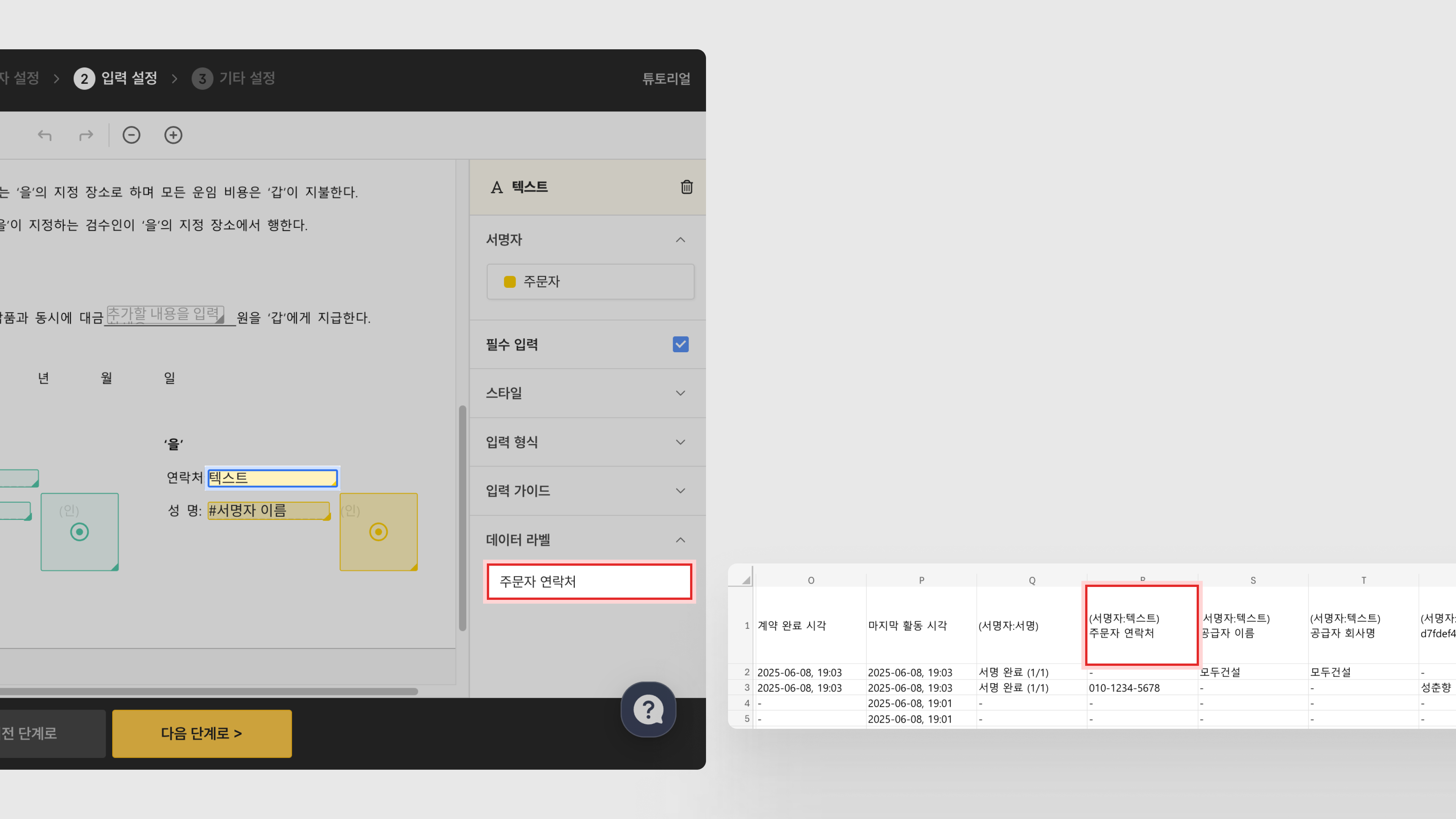Select the 주문자 signer yellow swatch field

(x=590, y=281)
